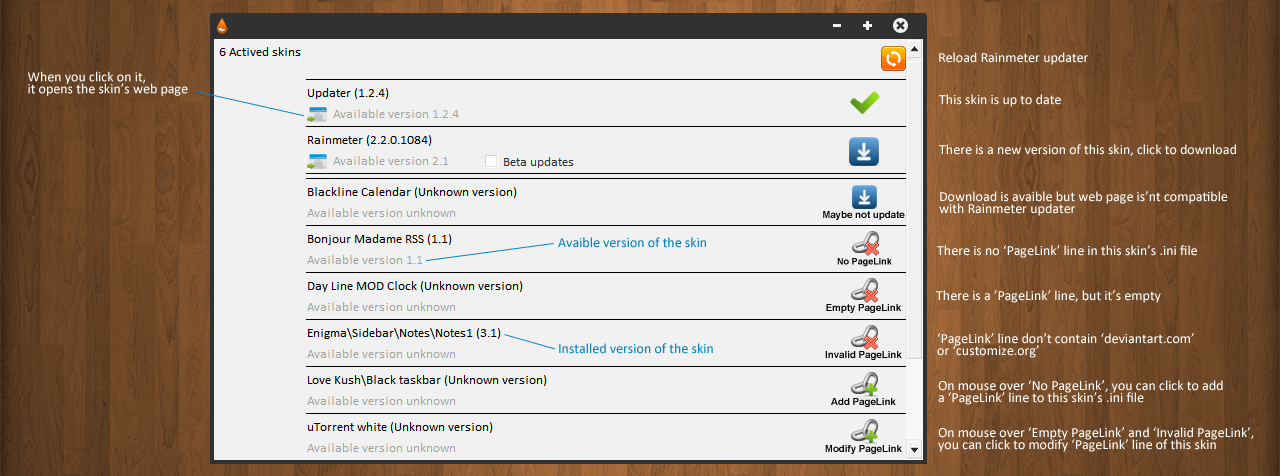Select 'uTorrent white (Unknown version)' row
Viewport: 1280px width, 476px height.
pos(400,427)
